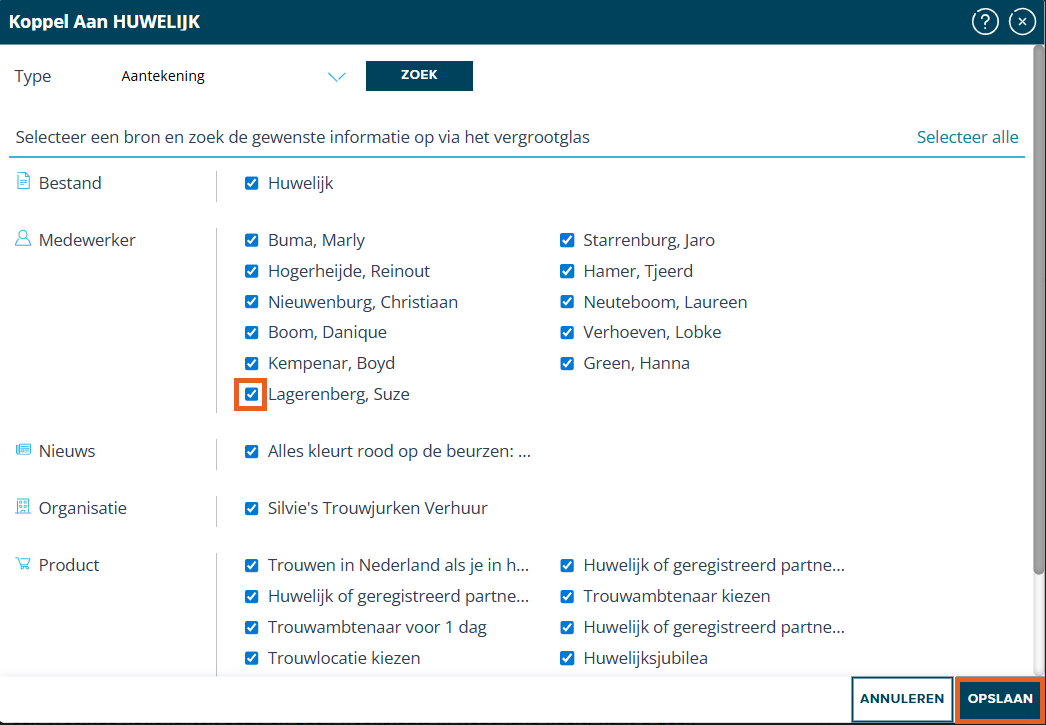Click the Bestand document icon
Viewport: 1046px width, 725px height.
point(24,182)
